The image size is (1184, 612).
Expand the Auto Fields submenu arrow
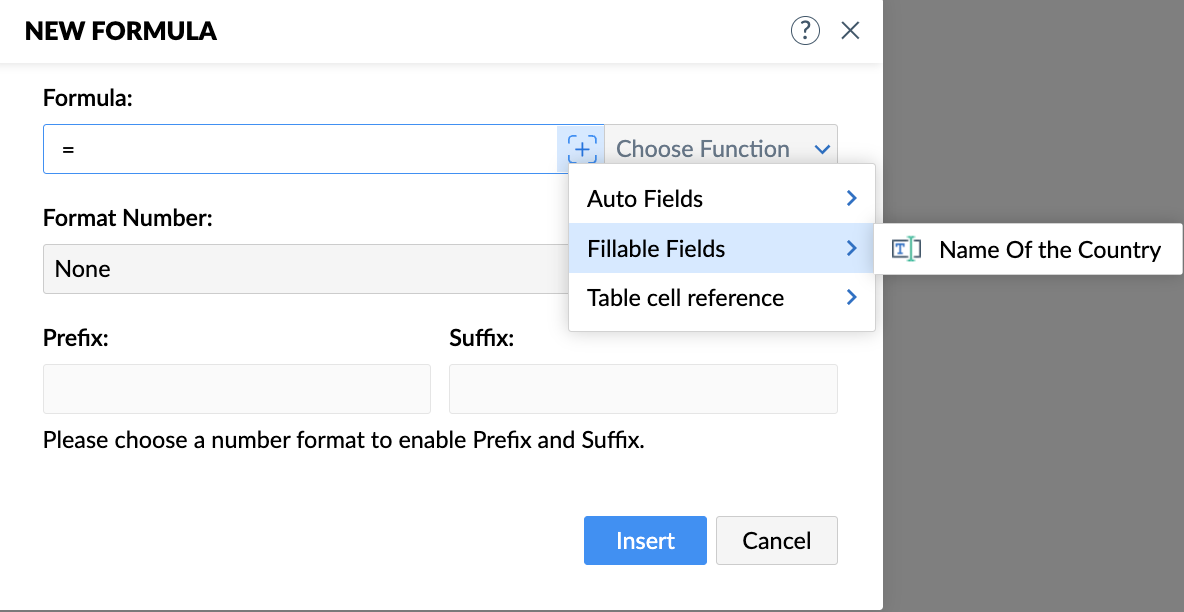coord(851,198)
